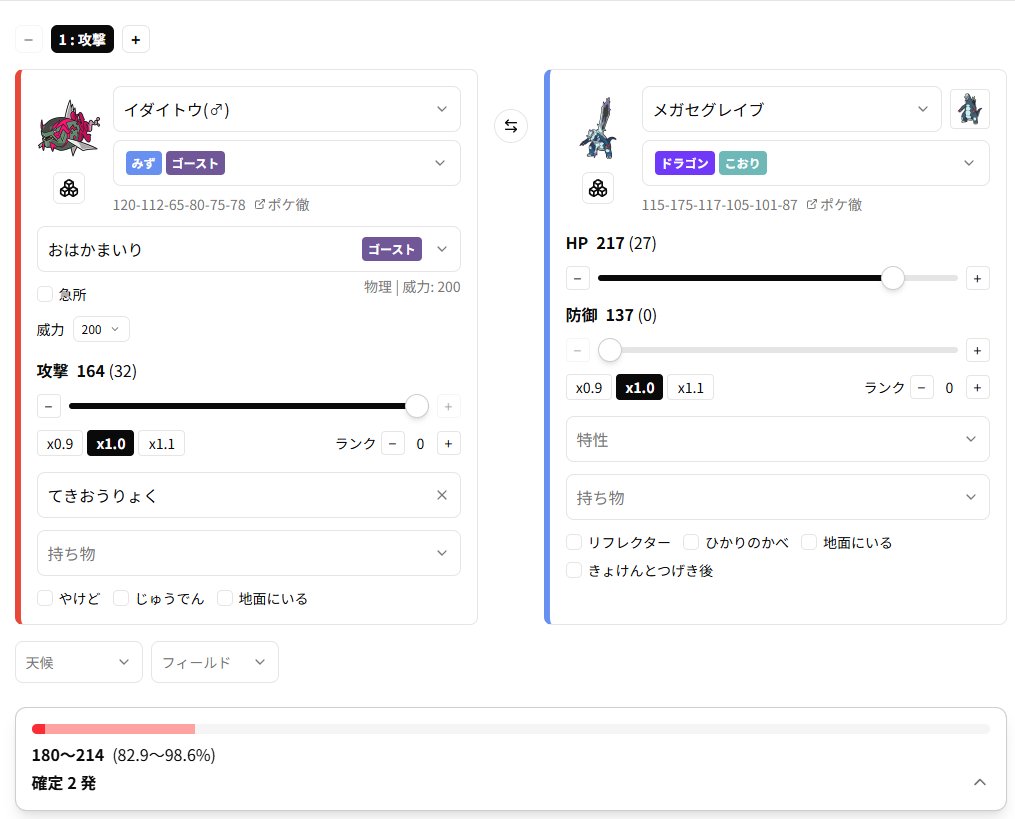Select defender nature x1.0 multiplier
The height and width of the screenshot is (819, 1015).
pyautogui.click(x=640, y=388)
